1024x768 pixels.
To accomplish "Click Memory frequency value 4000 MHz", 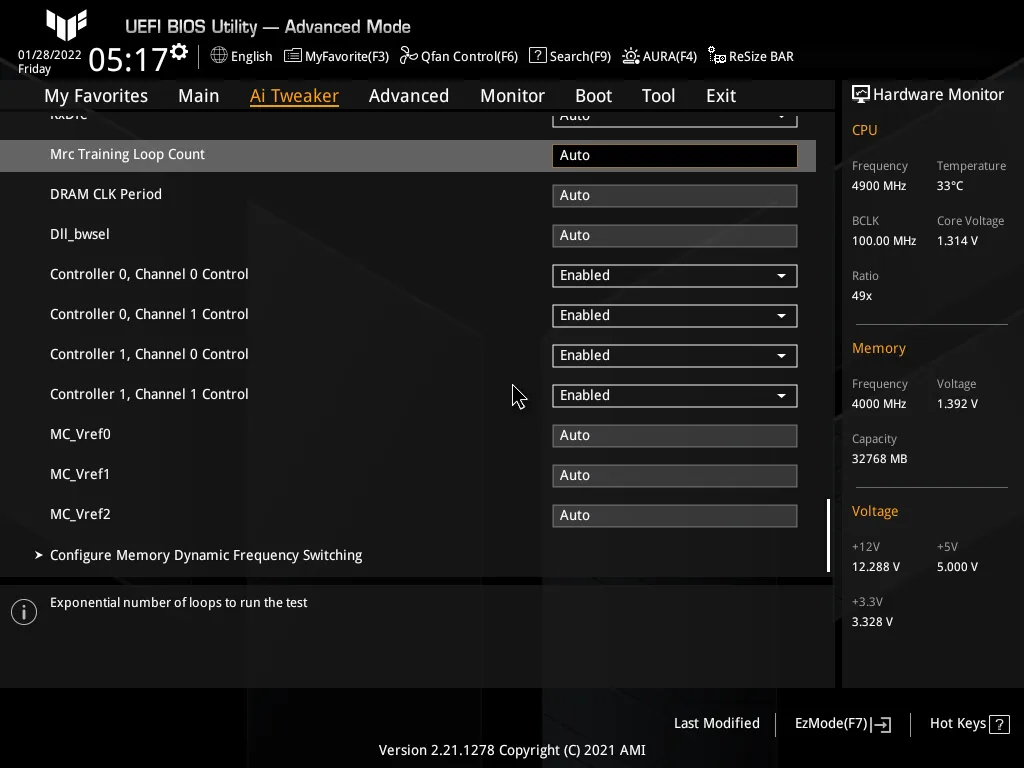I will click(879, 404).
